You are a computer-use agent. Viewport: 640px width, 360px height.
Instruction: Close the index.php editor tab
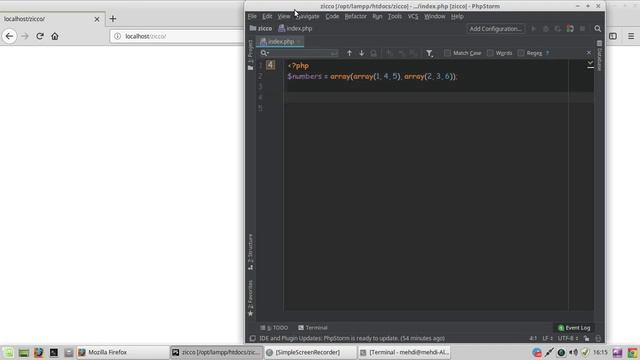click(299, 42)
